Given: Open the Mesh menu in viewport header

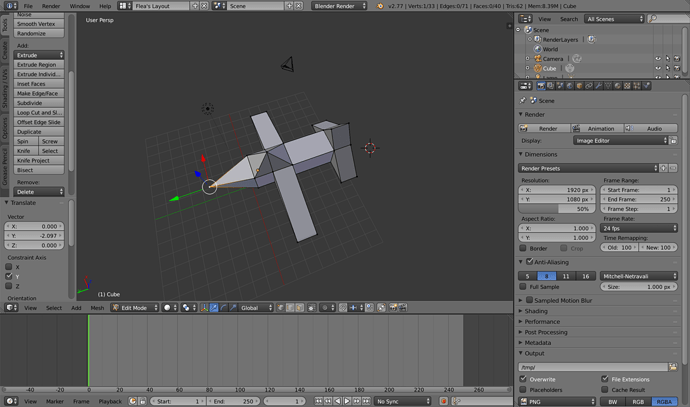Looking at the screenshot, I should [x=97, y=308].
